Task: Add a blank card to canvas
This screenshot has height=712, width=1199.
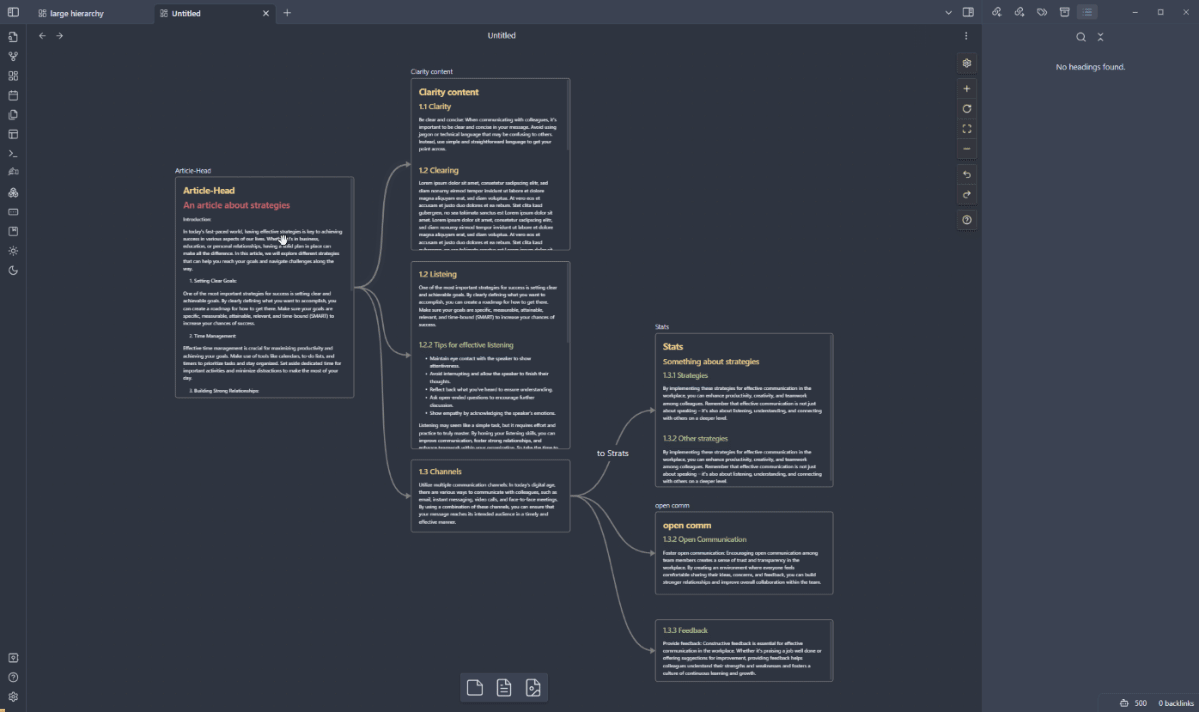Action: (x=475, y=688)
